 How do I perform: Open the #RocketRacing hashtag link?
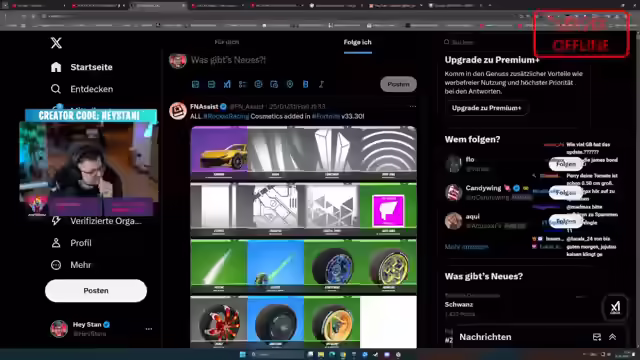[226, 116]
